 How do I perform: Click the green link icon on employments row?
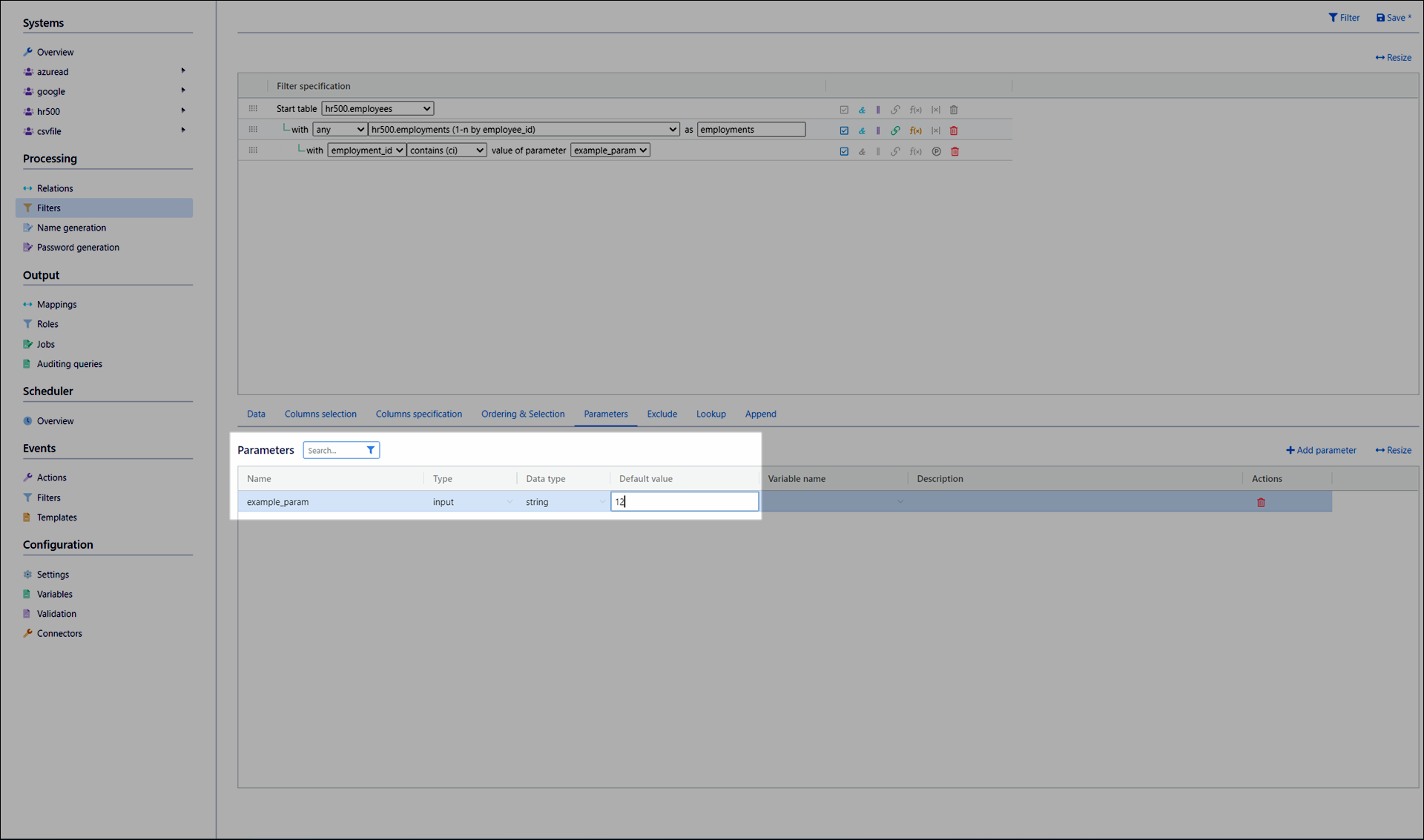pyautogui.click(x=895, y=130)
